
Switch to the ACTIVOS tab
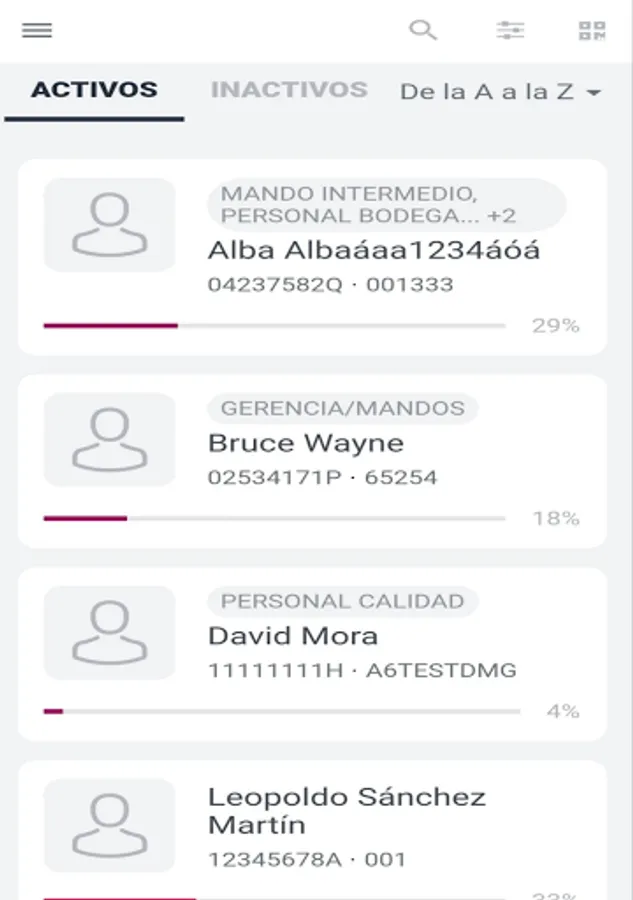[94, 90]
